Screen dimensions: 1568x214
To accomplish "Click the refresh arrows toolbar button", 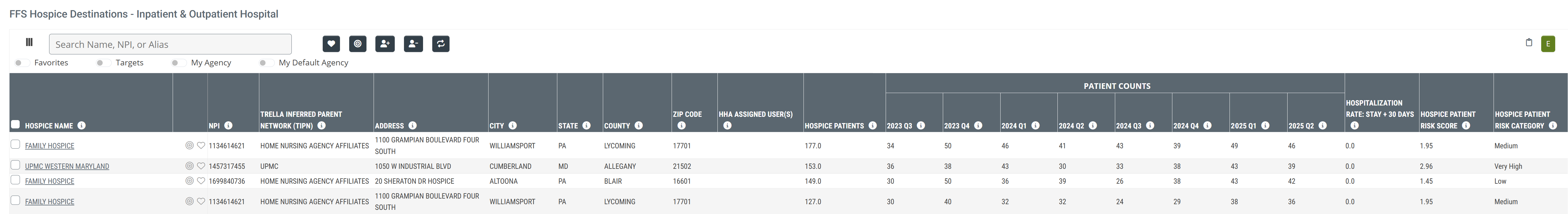I will click(x=441, y=44).
